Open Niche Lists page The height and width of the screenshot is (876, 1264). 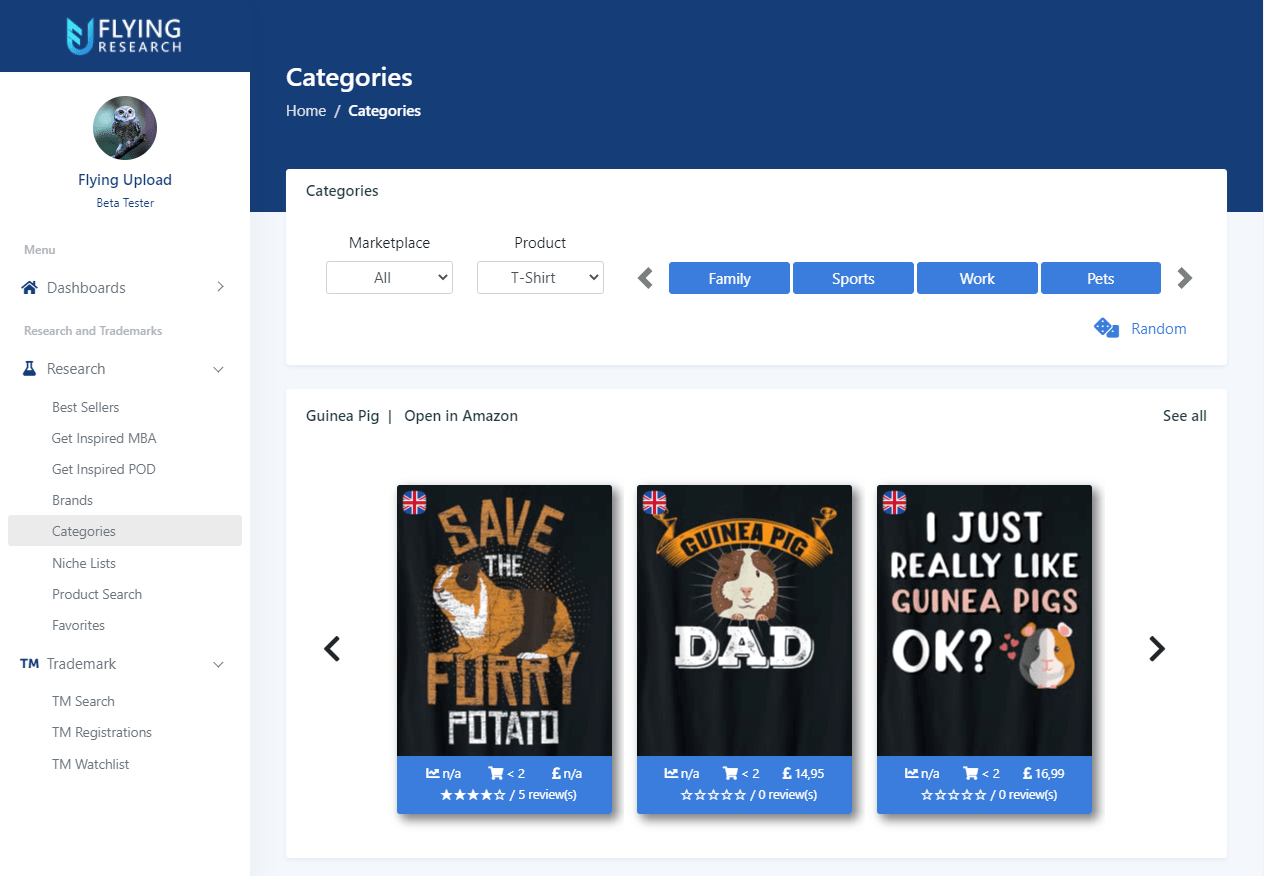[84, 563]
